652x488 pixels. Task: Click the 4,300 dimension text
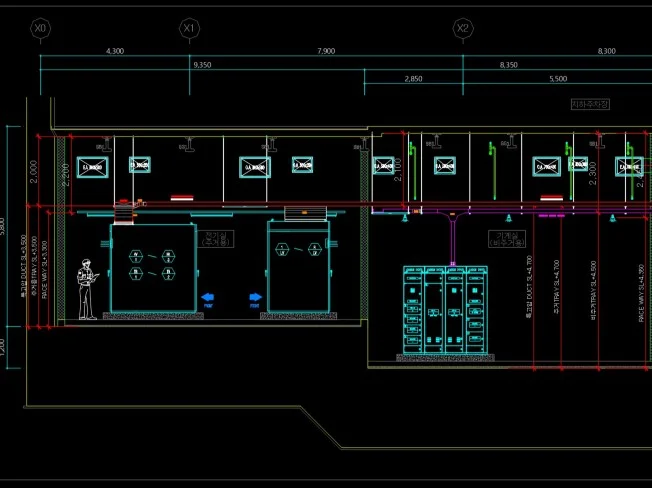click(x=114, y=50)
